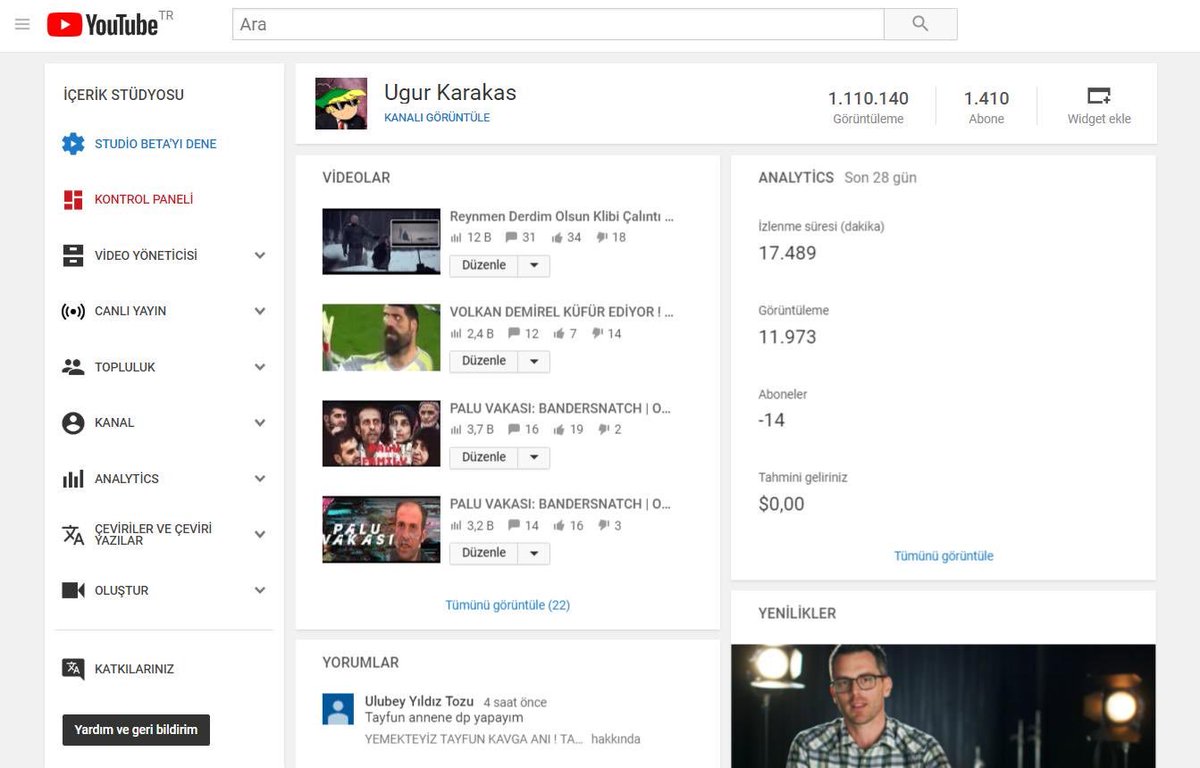Click dislikes icon of Volkan Demirel video
The width and height of the screenshot is (1200, 768).
click(x=597, y=334)
